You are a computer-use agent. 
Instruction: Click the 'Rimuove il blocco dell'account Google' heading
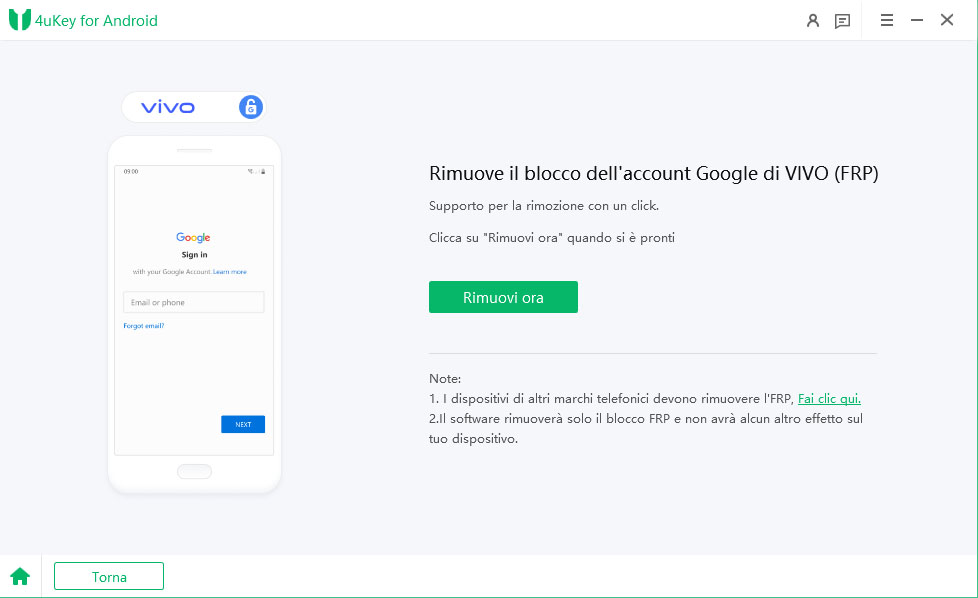point(653,173)
